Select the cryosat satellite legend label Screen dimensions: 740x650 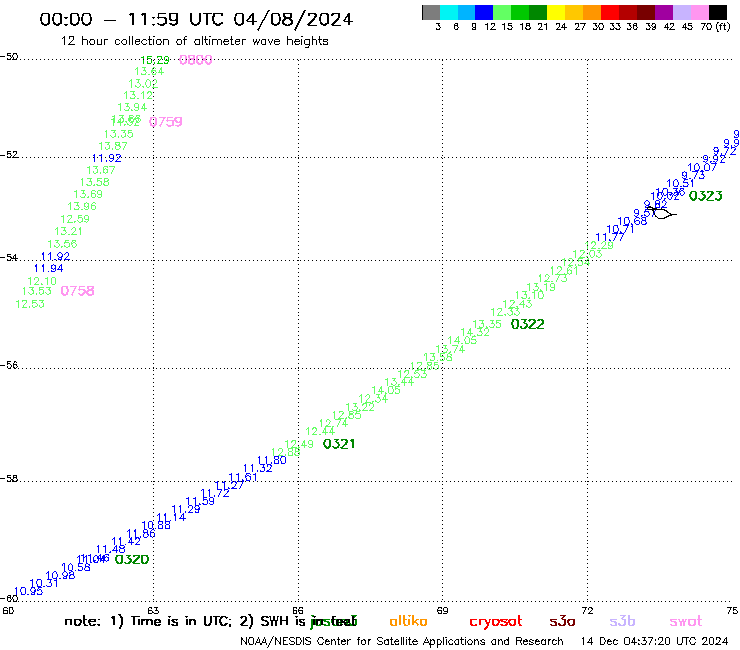pyautogui.click(x=496, y=622)
